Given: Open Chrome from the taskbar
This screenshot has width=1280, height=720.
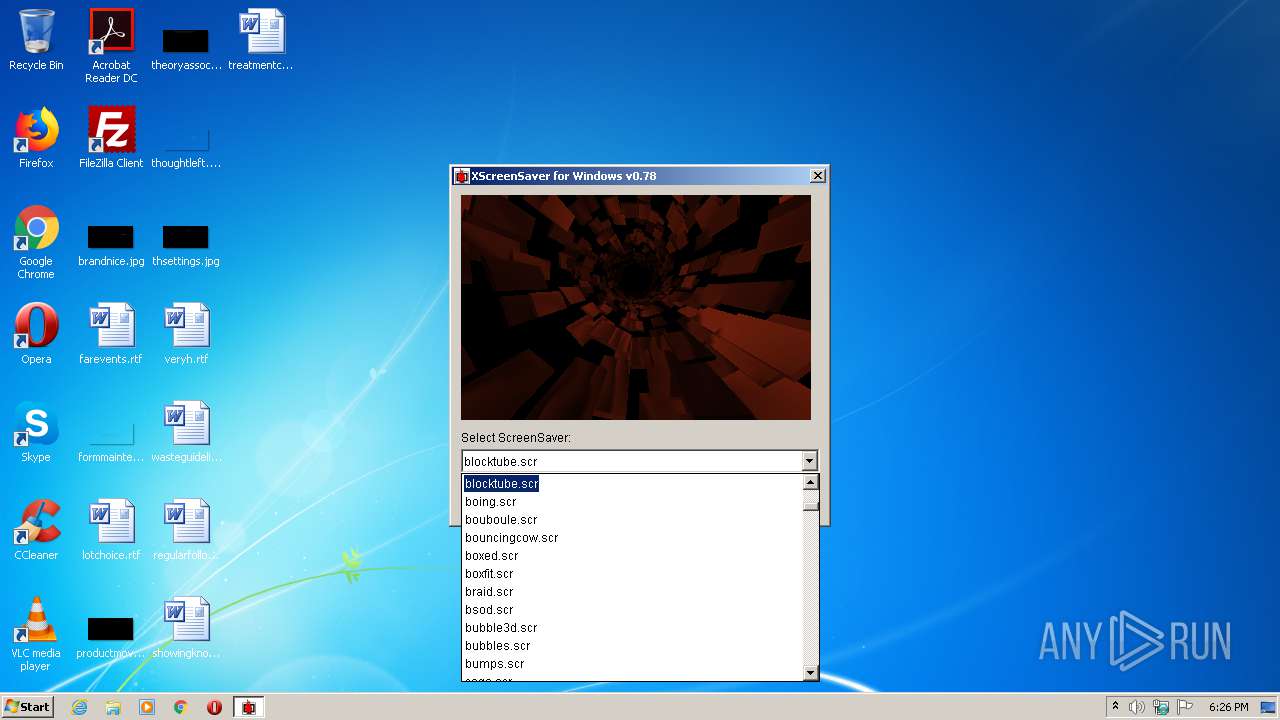Looking at the screenshot, I should [x=181, y=707].
